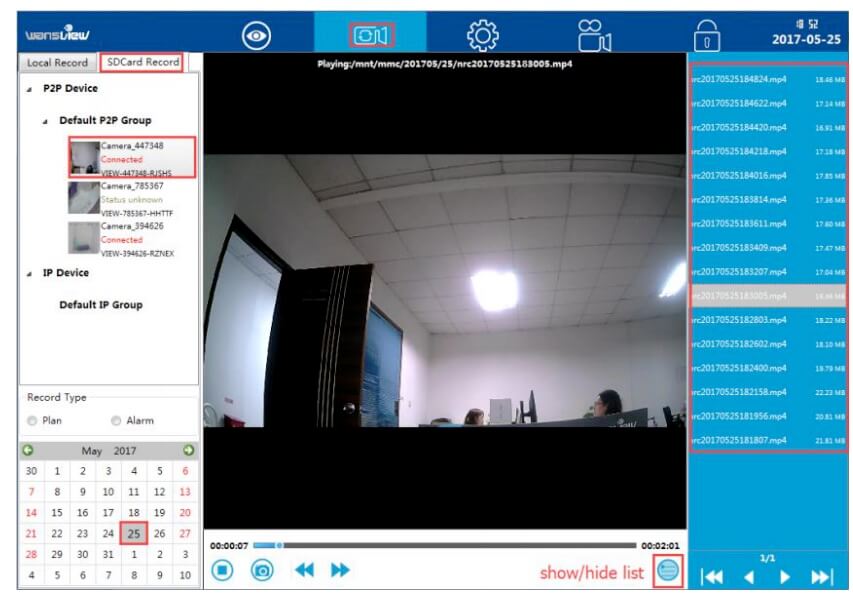Switch to the SDCard Record tab
This screenshot has height=601, width=853.
click(143, 62)
